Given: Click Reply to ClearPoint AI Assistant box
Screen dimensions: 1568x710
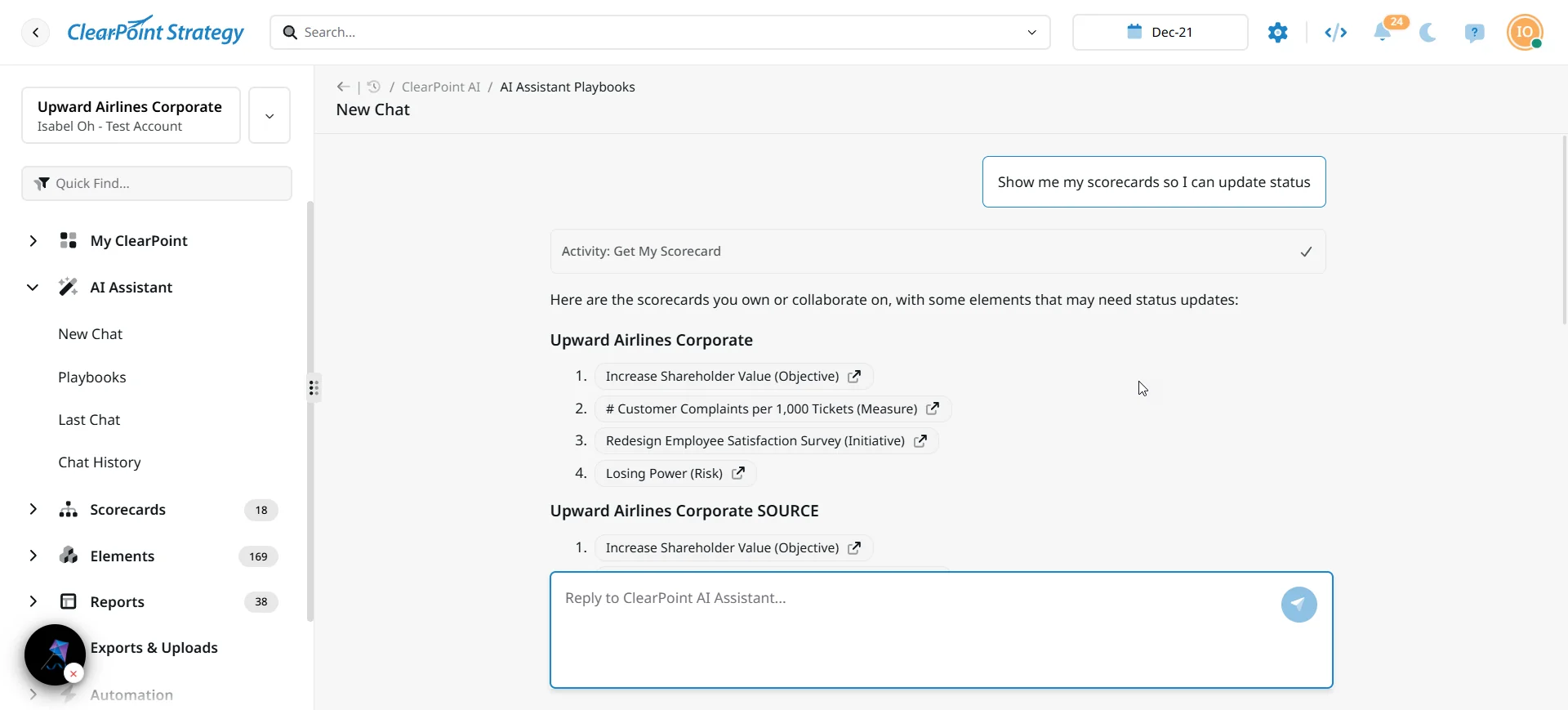Looking at the screenshot, I should tap(942, 630).
